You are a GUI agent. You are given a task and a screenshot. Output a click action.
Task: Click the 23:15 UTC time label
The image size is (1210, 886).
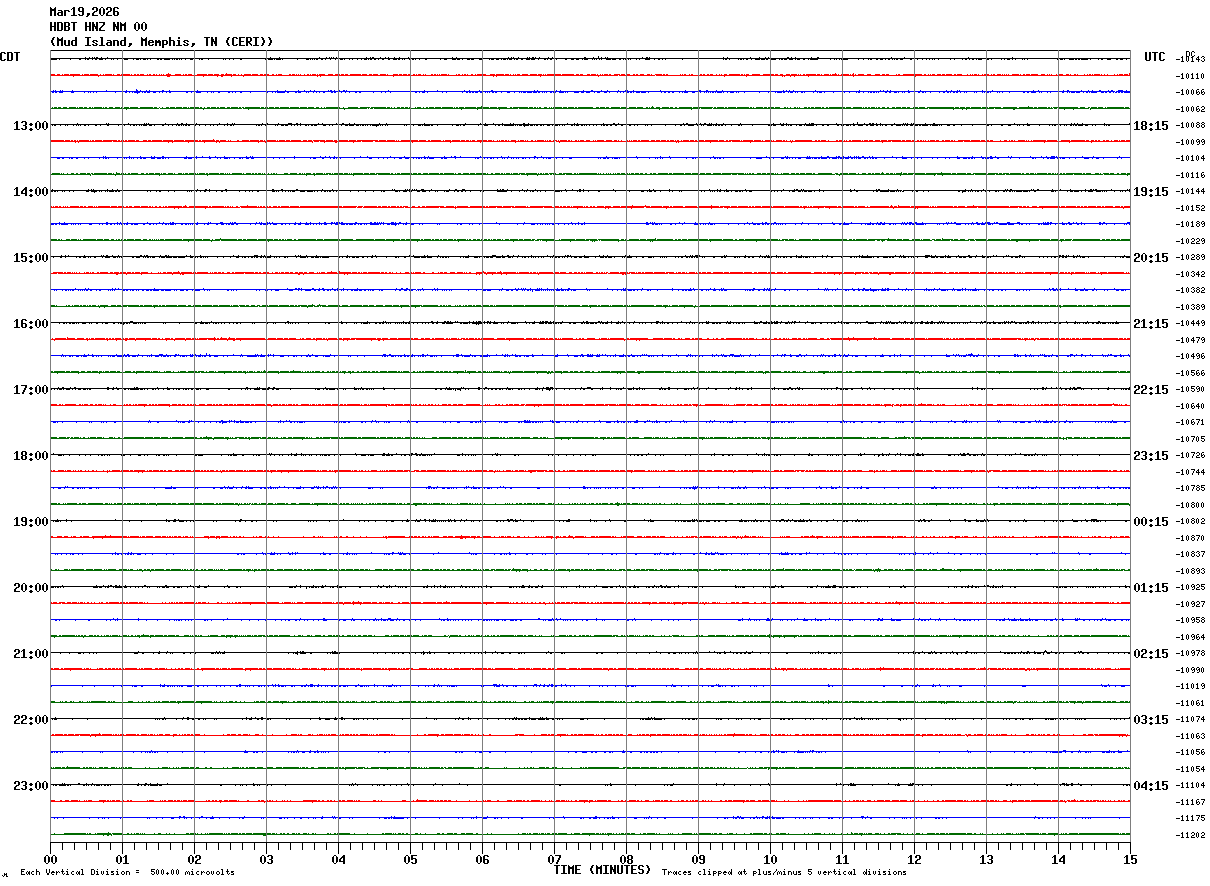[x=1151, y=456]
